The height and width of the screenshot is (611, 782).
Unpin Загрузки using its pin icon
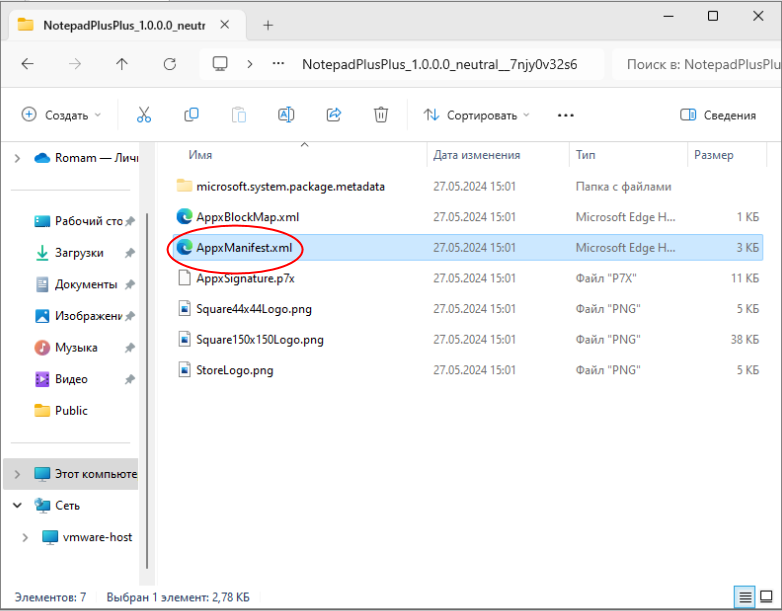click(130, 253)
